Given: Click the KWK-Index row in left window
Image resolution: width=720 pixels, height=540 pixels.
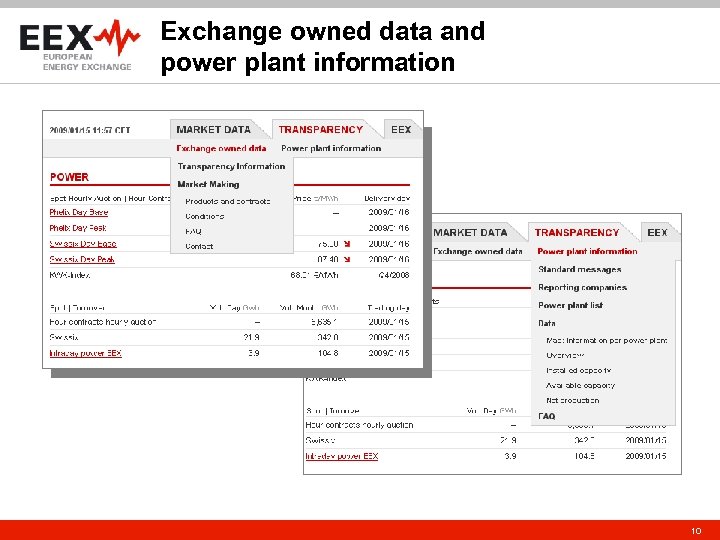Looking at the screenshot, I should (x=229, y=275).
